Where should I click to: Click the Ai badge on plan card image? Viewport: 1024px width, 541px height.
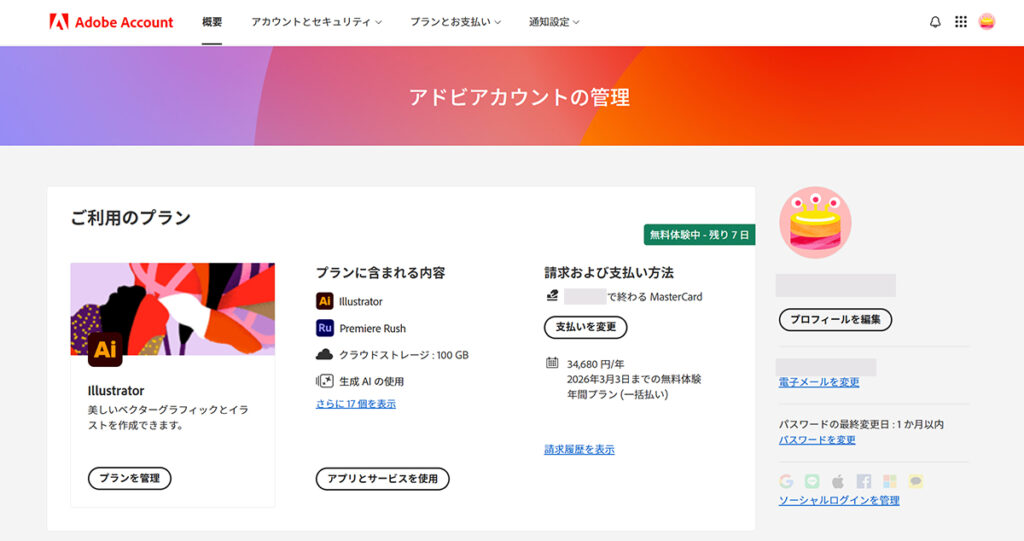coord(105,350)
